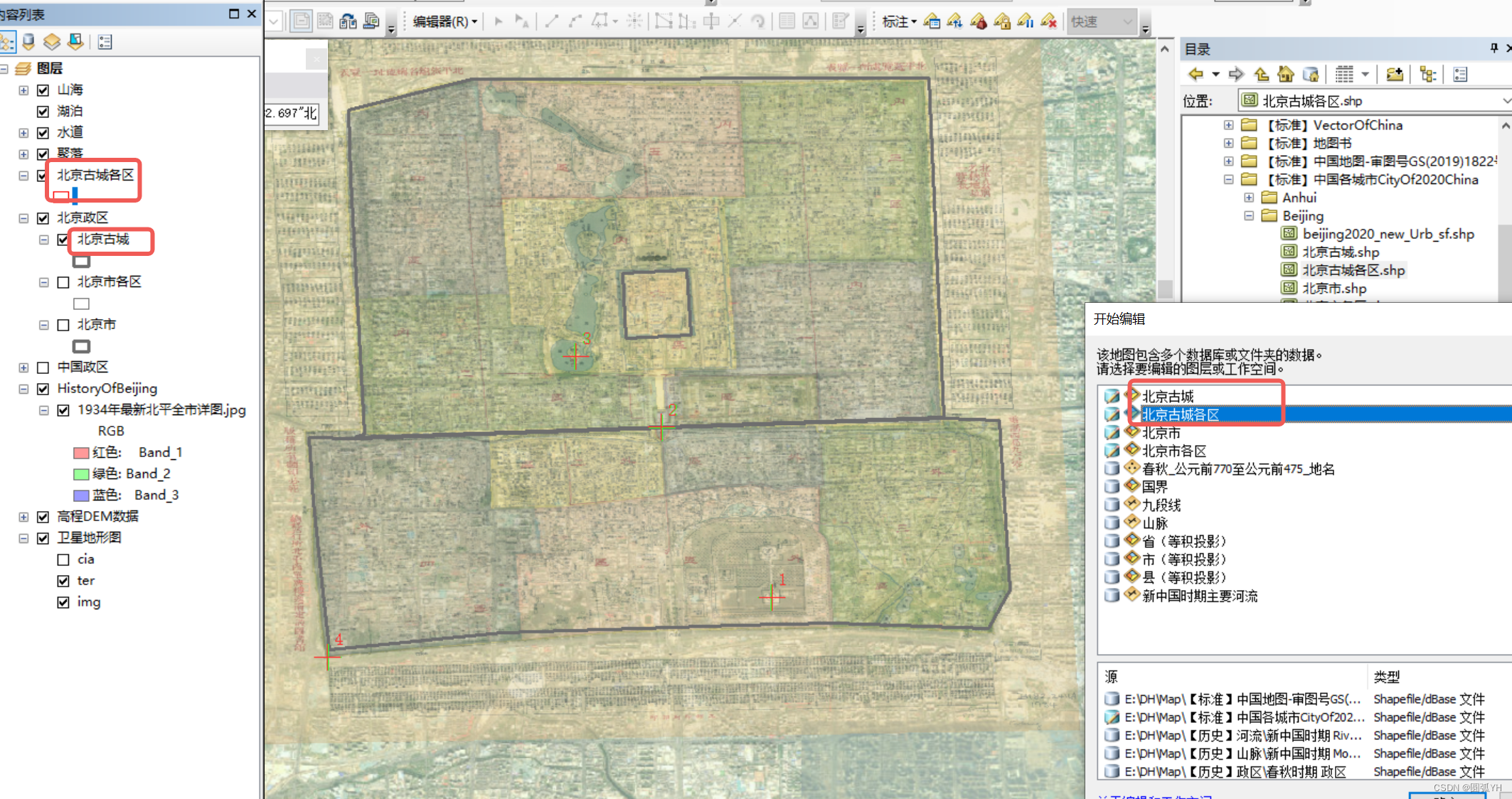Click the catalog Home folder icon
This screenshot has height=799, width=1512.
(x=1285, y=75)
